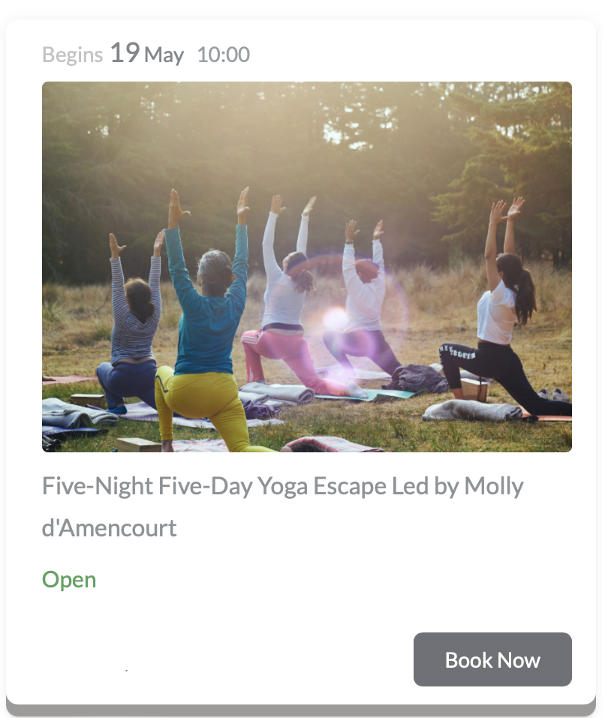Click the date number 19
The height and width of the screenshot is (718, 612).
125,53
